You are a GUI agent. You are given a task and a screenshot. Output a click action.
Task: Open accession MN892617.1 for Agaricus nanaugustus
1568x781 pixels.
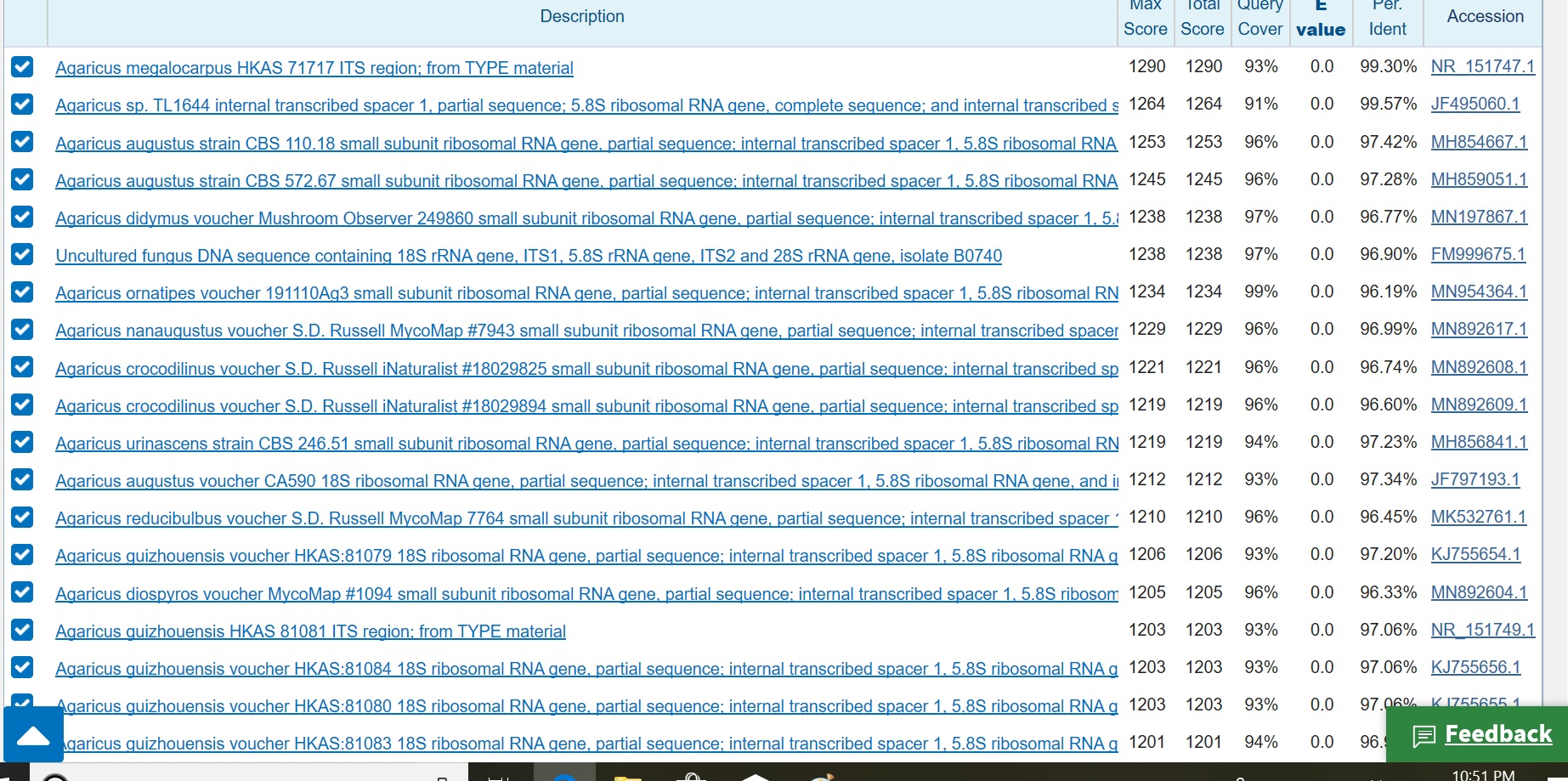(x=1478, y=329)
